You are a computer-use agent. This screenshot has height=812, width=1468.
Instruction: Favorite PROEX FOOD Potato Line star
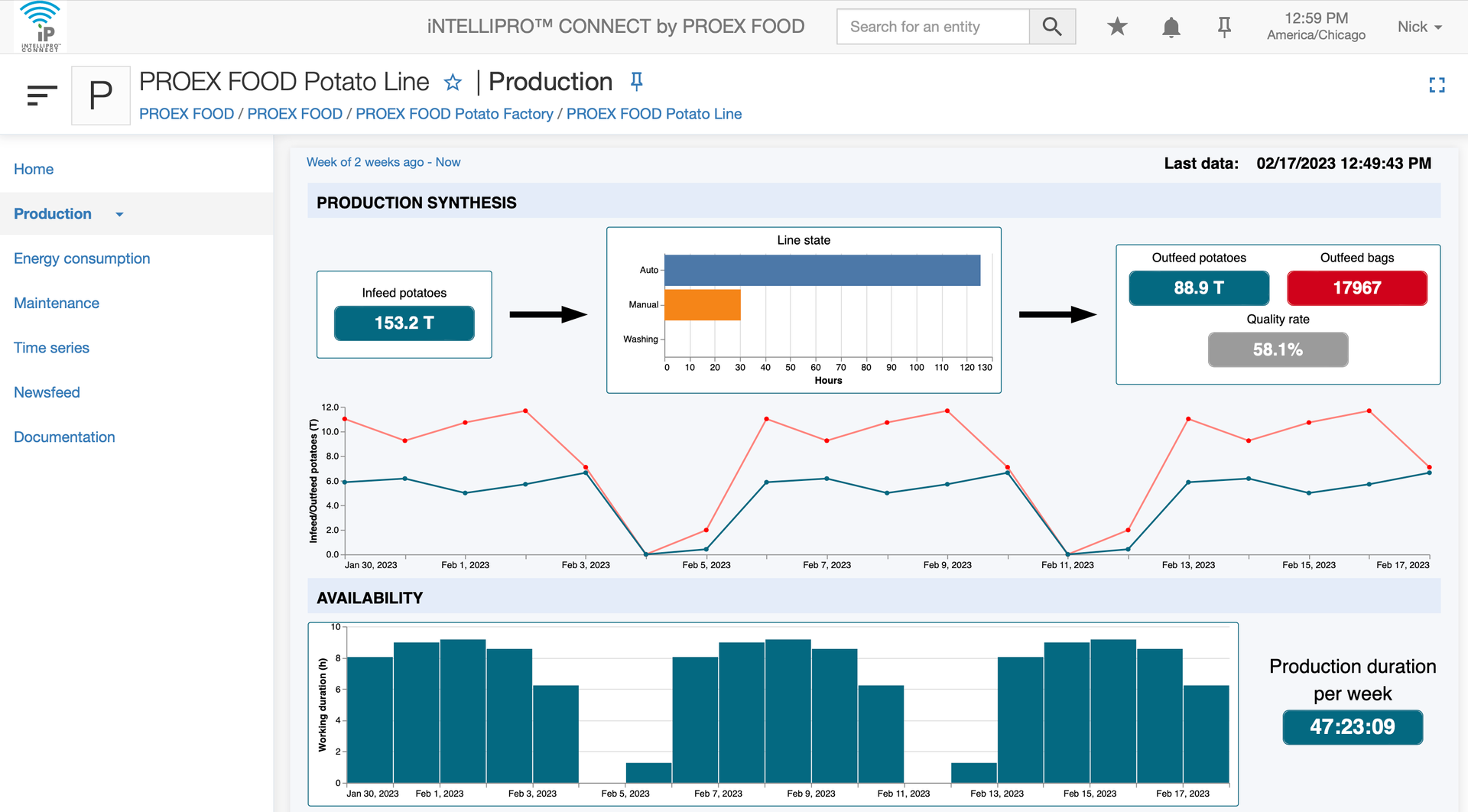(x=453, y=83)
